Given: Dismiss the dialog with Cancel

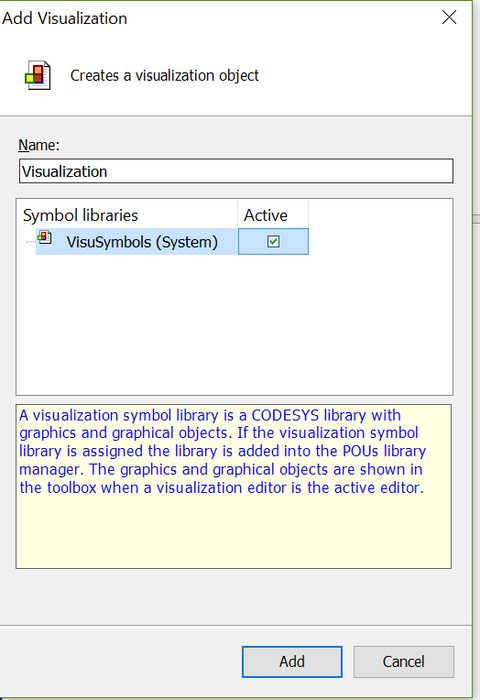Looking at the screenshot, I should 404,662.
